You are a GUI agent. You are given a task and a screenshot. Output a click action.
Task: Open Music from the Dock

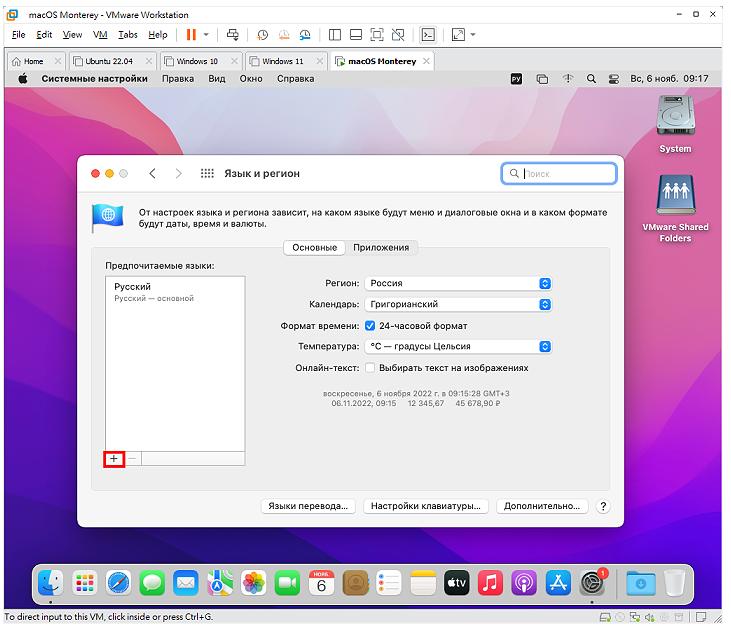[490, 583]
